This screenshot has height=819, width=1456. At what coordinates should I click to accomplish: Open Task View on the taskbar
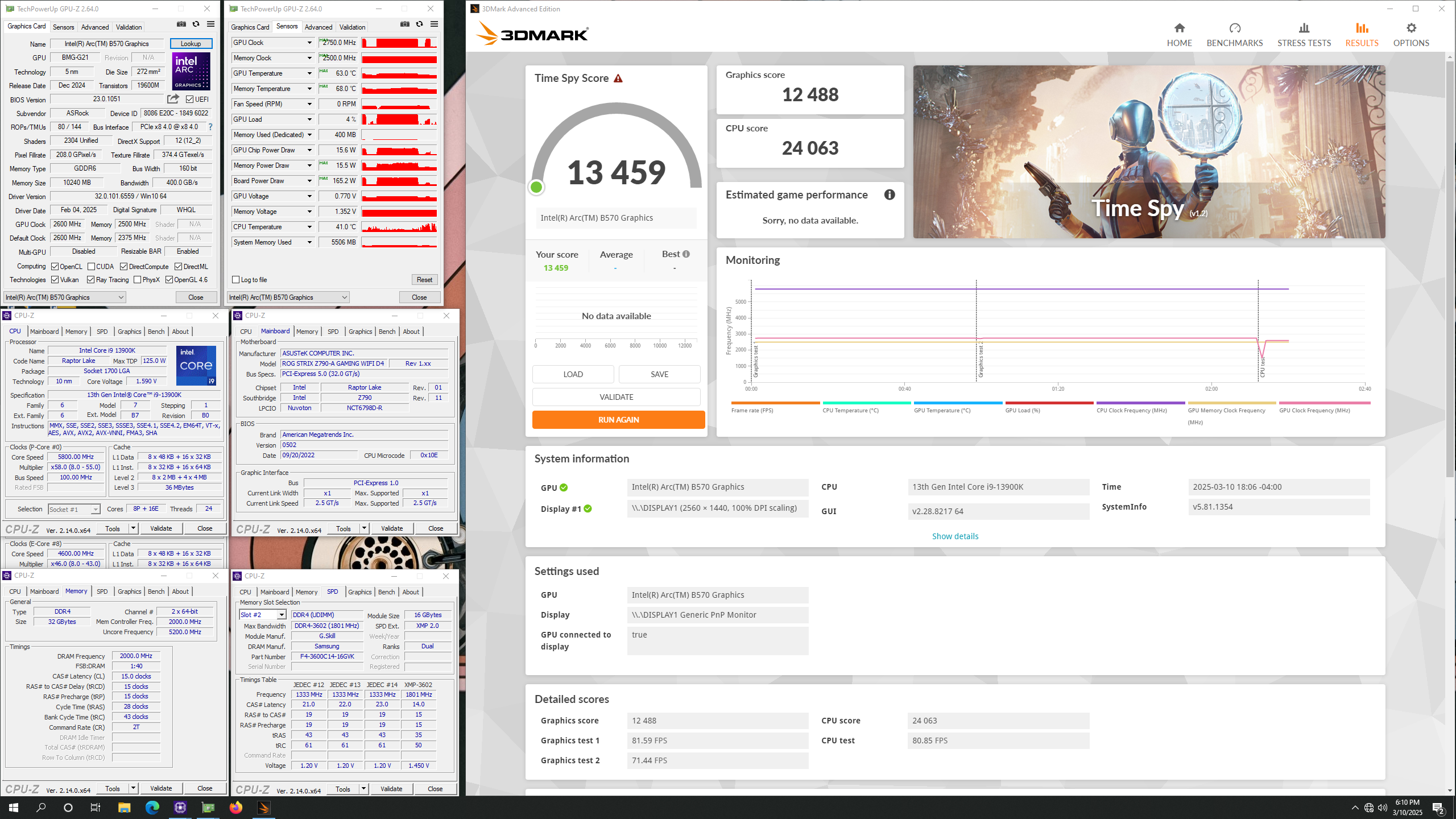[95, 807]
